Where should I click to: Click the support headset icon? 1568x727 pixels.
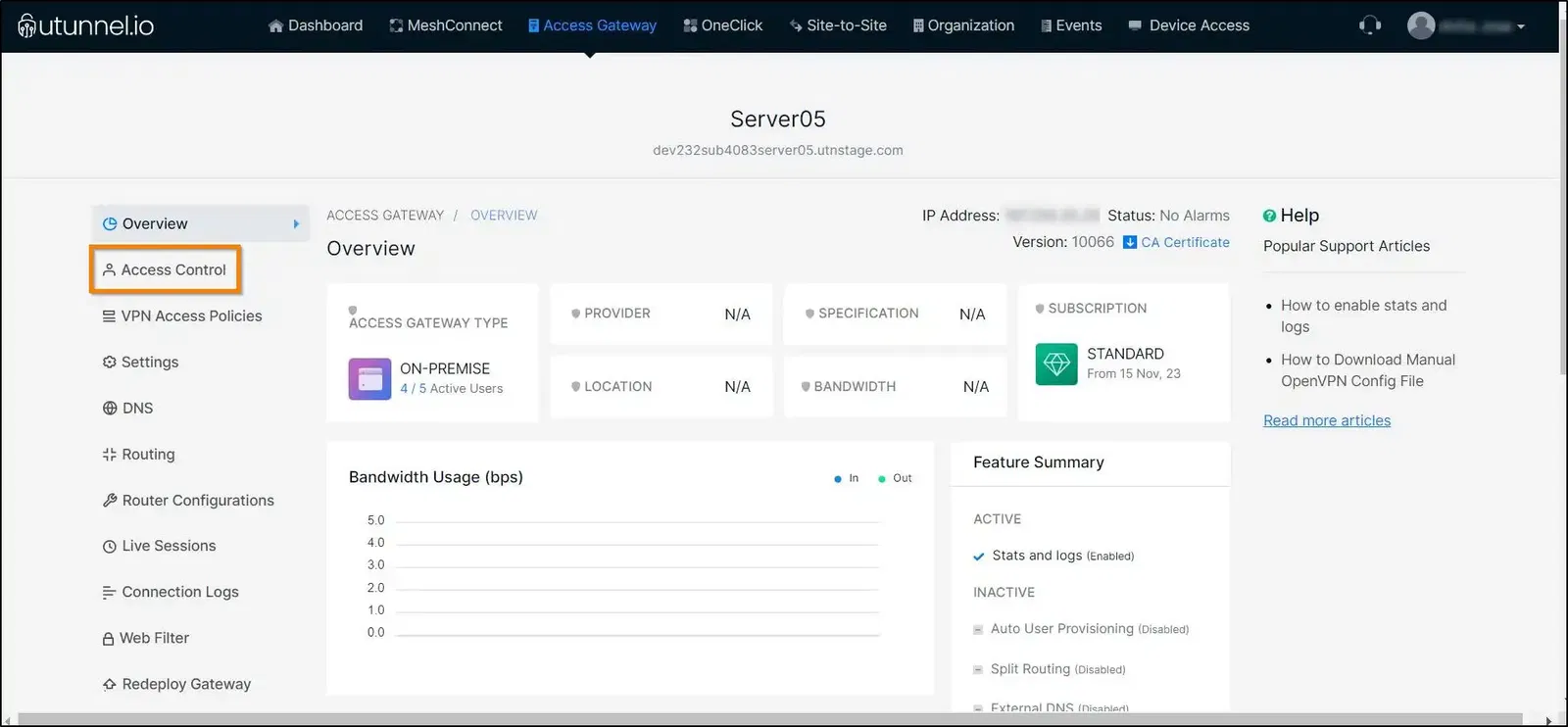(1370, 25)
